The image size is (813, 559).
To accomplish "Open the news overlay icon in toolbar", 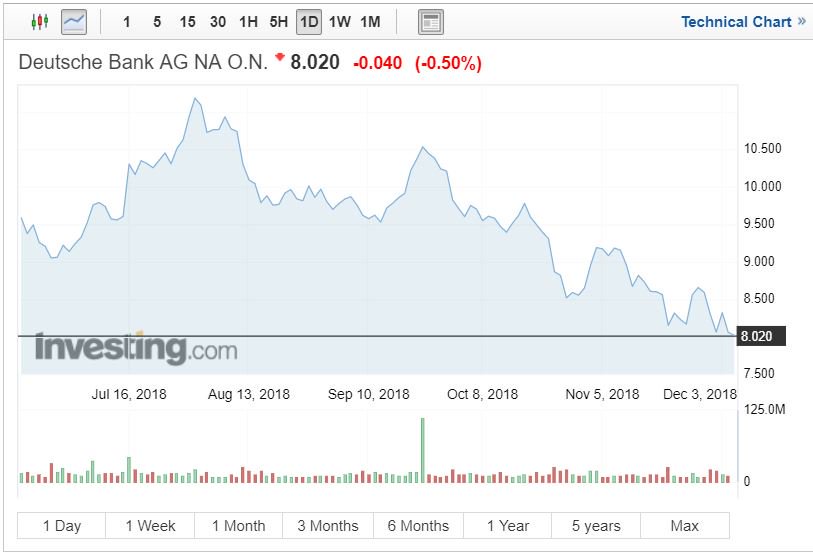I will (431, 22).
